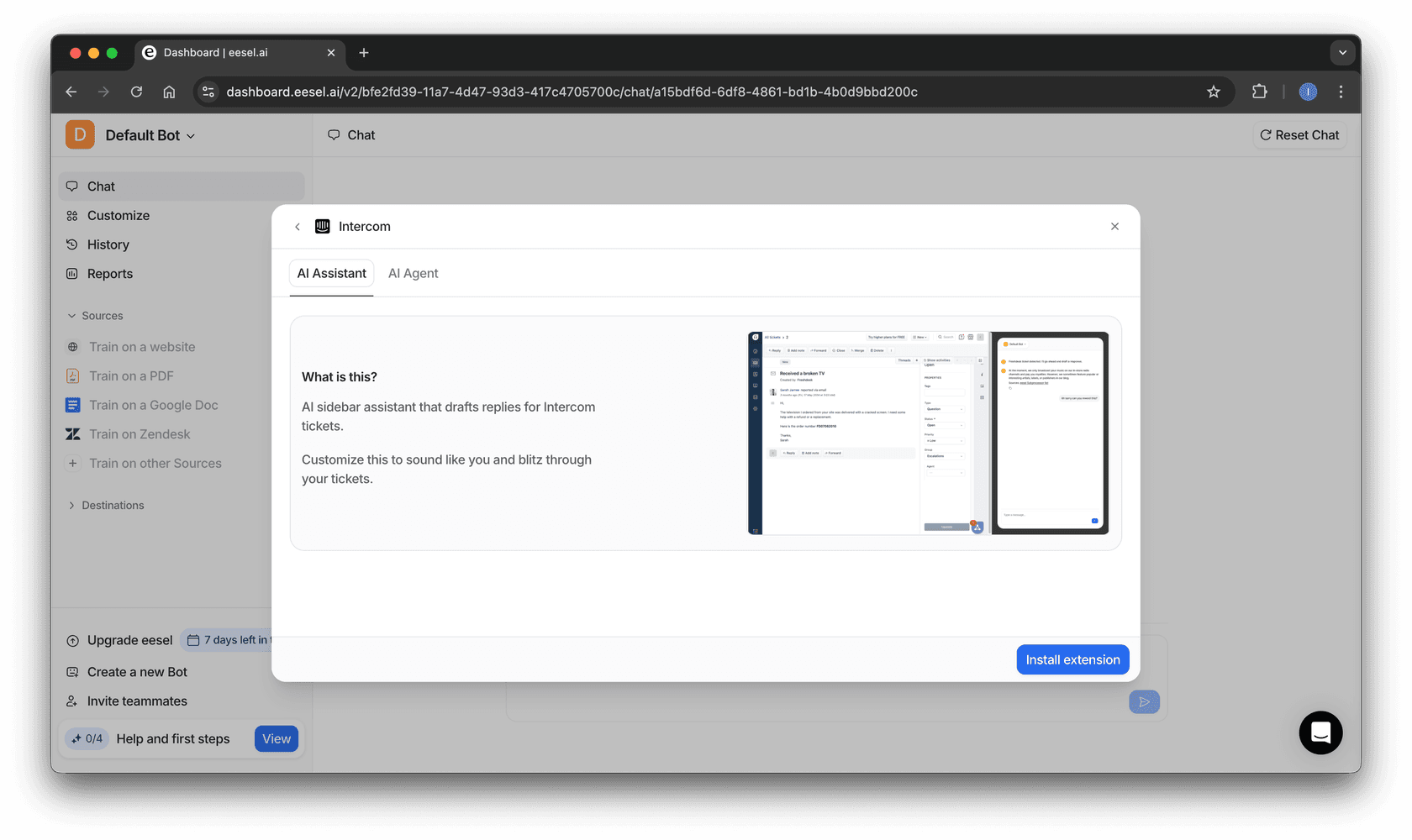
Task: Close the Intercom dialog
Action: pos(1114,227)
